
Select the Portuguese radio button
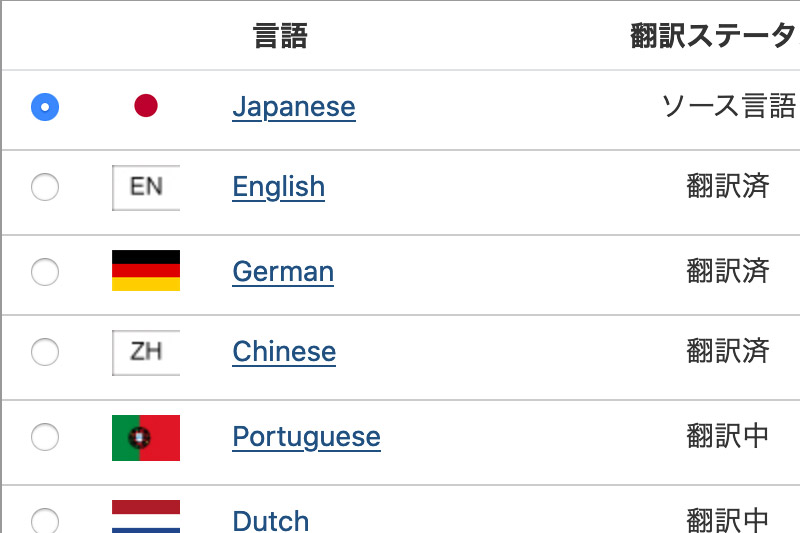point(45,437)
